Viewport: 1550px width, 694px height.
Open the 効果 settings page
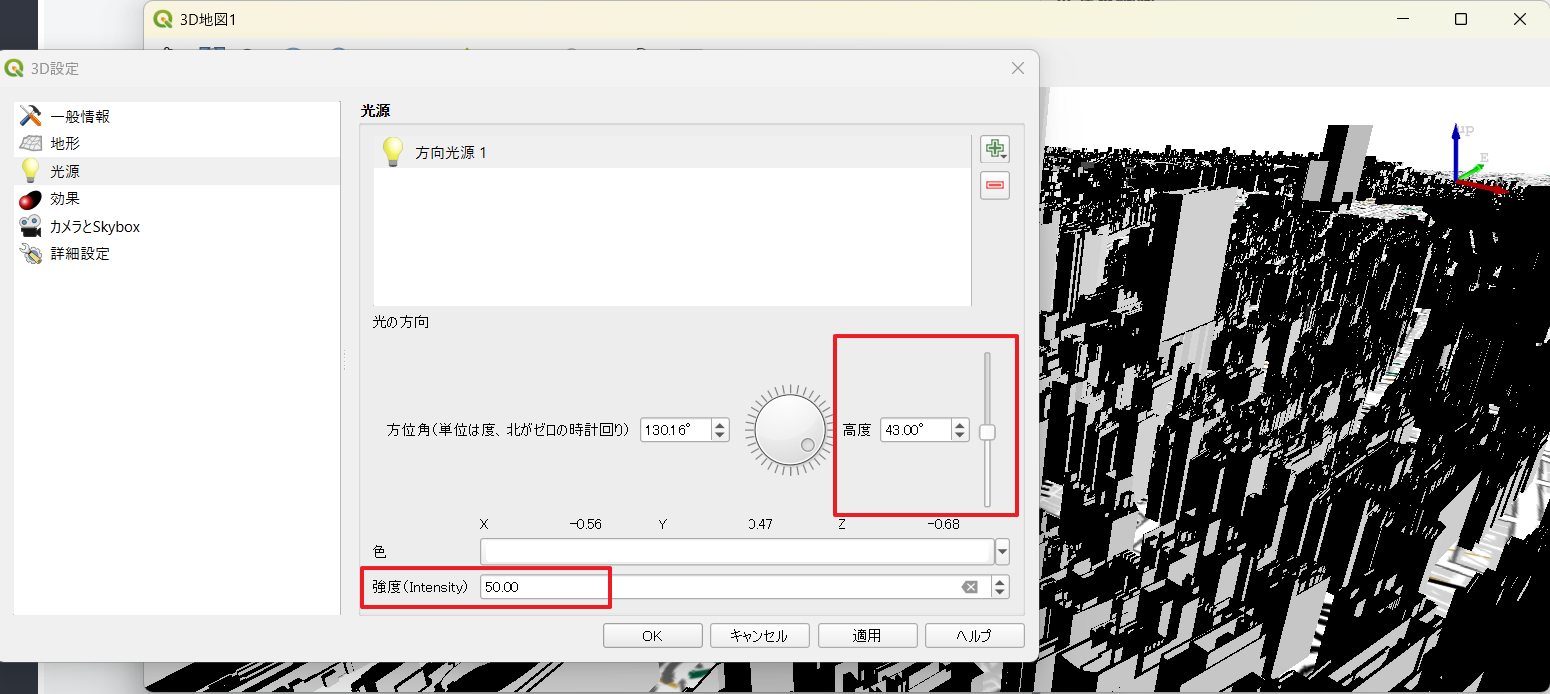click(x=177, y=199)
